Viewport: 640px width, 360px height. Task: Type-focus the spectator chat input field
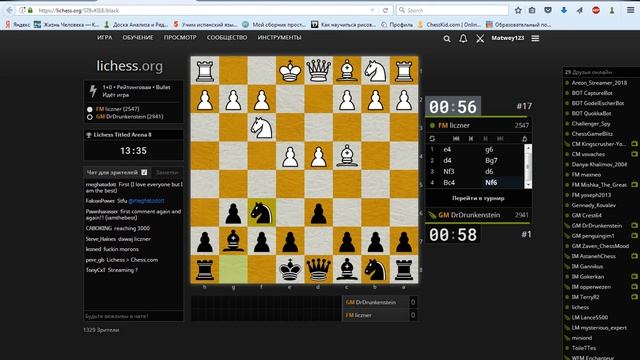pos(133,316)
